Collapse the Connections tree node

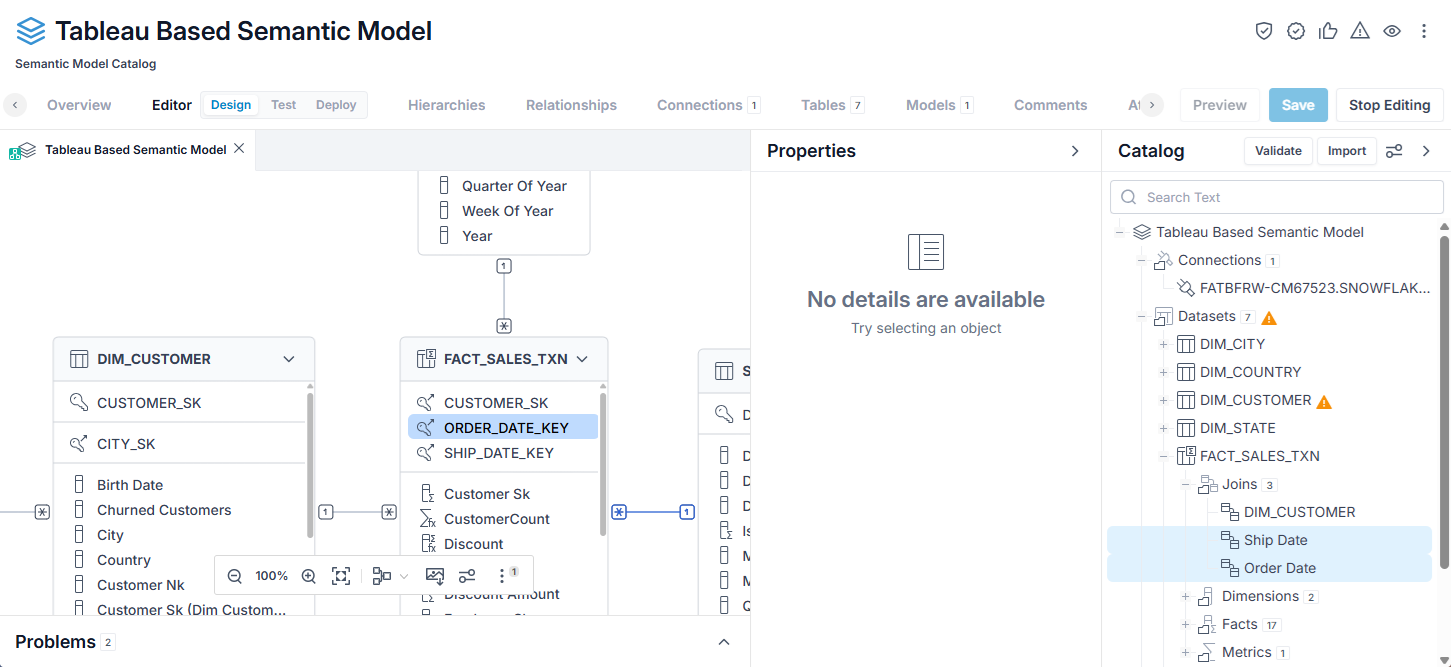pos(1141,260)
